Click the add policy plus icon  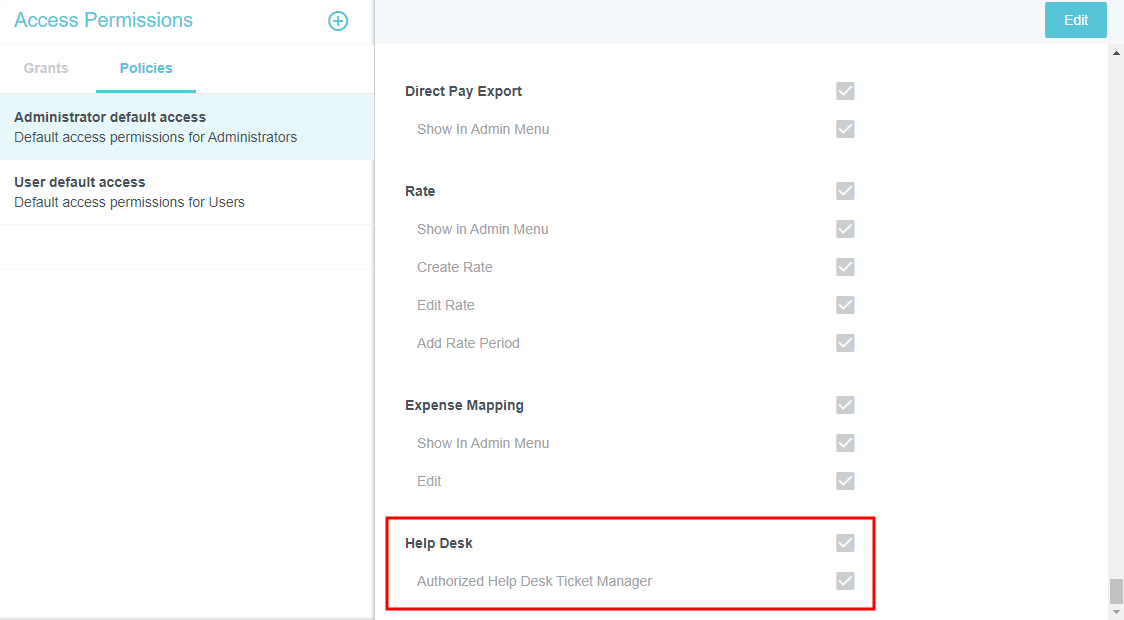tap(338, 21)
